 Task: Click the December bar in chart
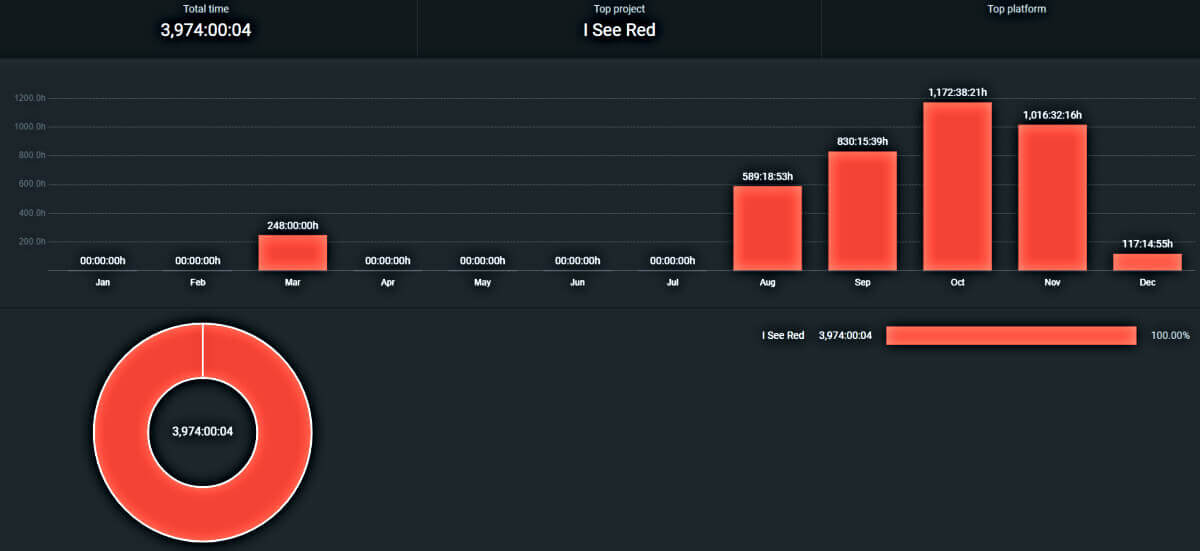pos(1148,262)
